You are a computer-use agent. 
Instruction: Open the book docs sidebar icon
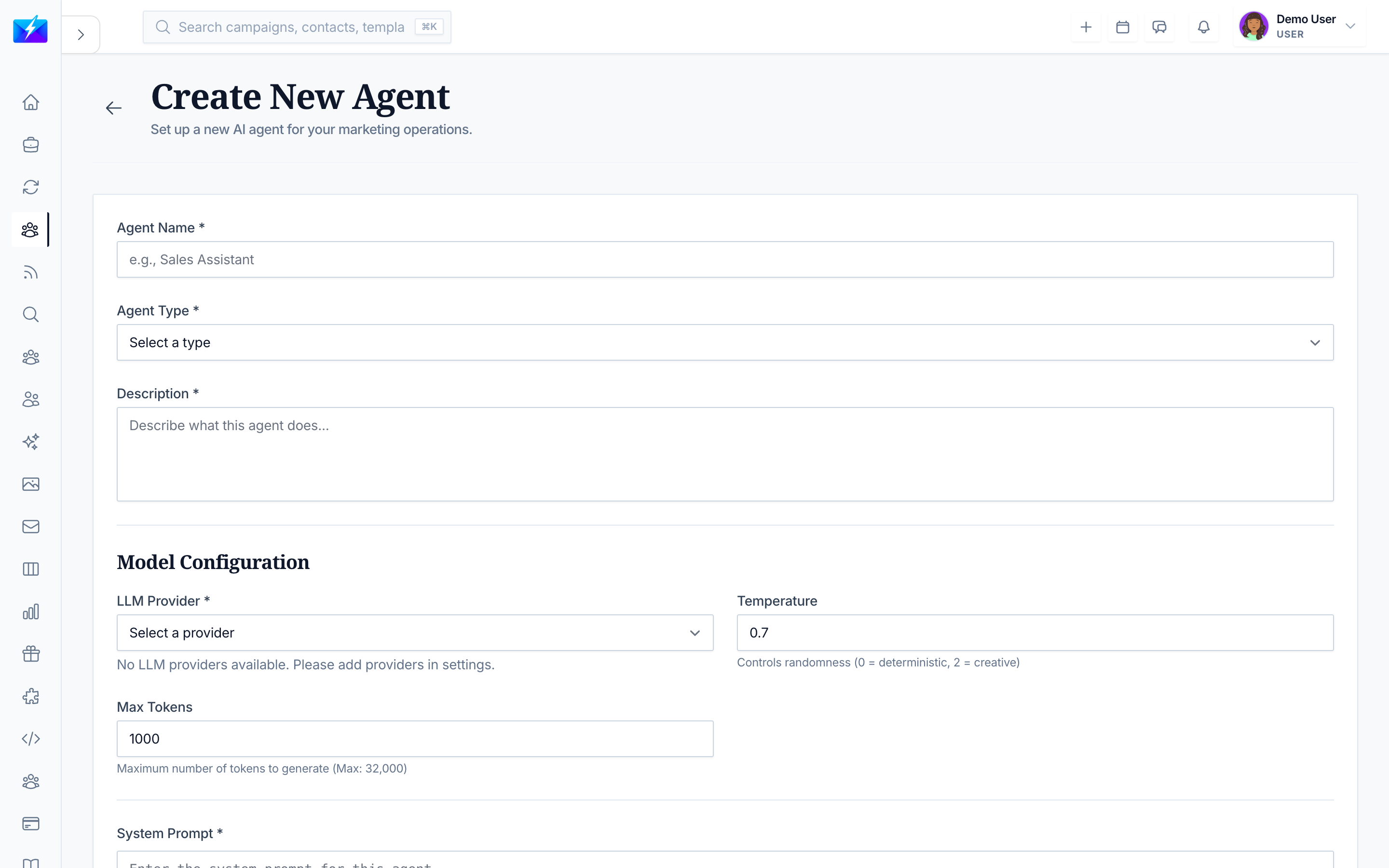(x=30, y=862)
